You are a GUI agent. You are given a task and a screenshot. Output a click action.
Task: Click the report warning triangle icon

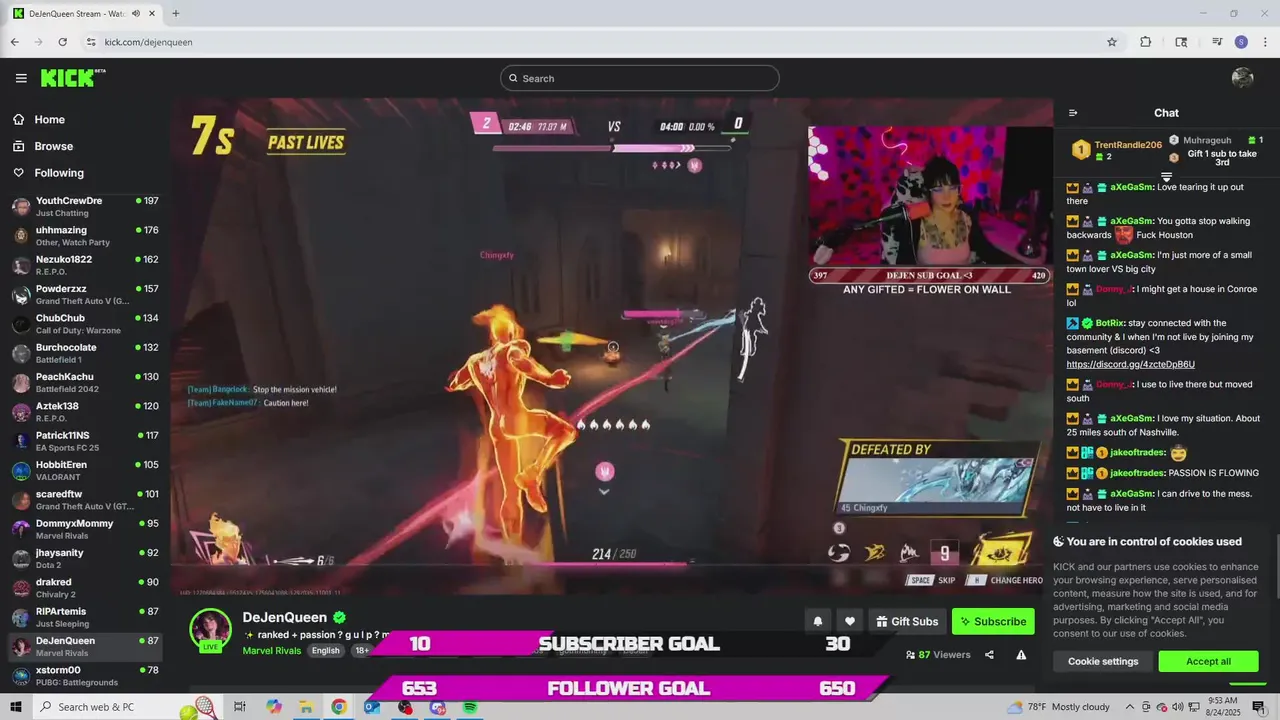pyautogui.click(x=1021, y=655)
